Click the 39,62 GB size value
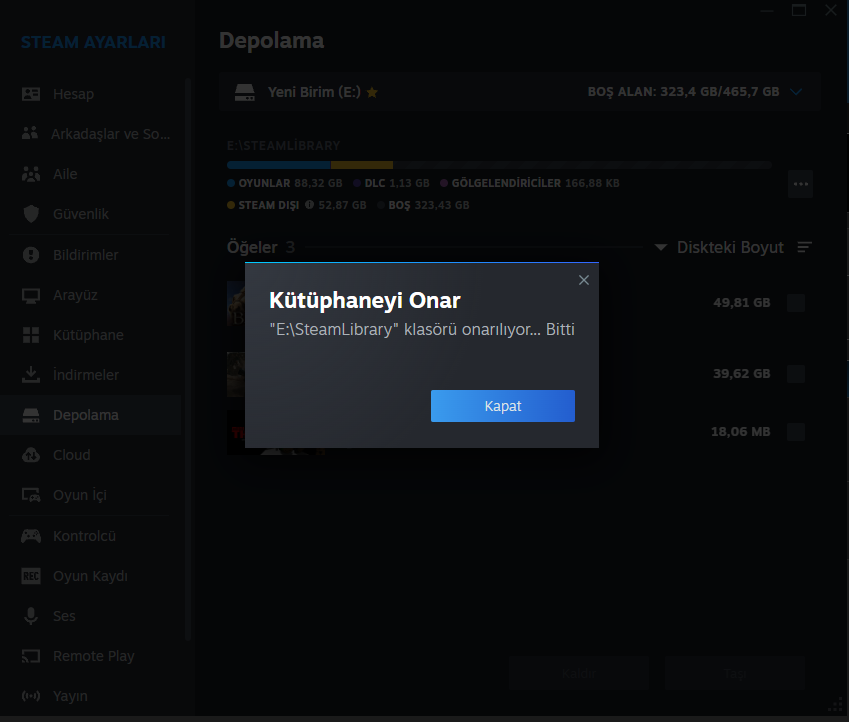849x722 pixels. pos(741,374)
